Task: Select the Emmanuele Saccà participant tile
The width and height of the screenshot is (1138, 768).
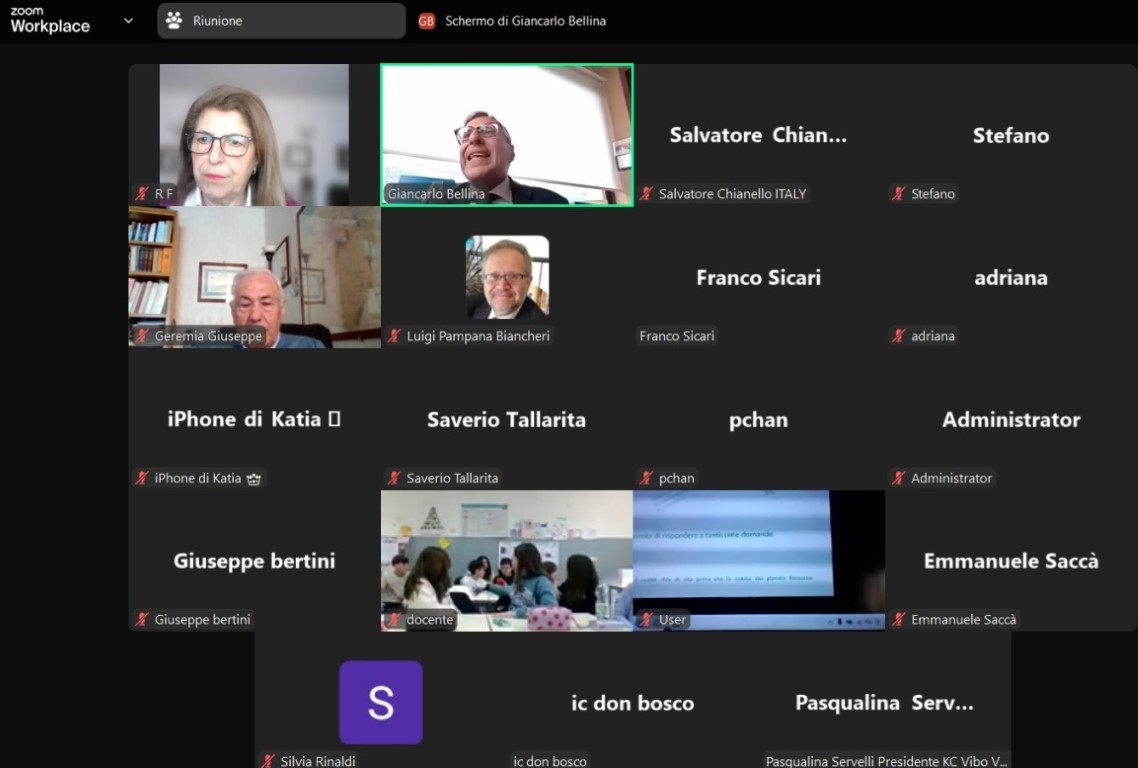Action: point(1011,560)
